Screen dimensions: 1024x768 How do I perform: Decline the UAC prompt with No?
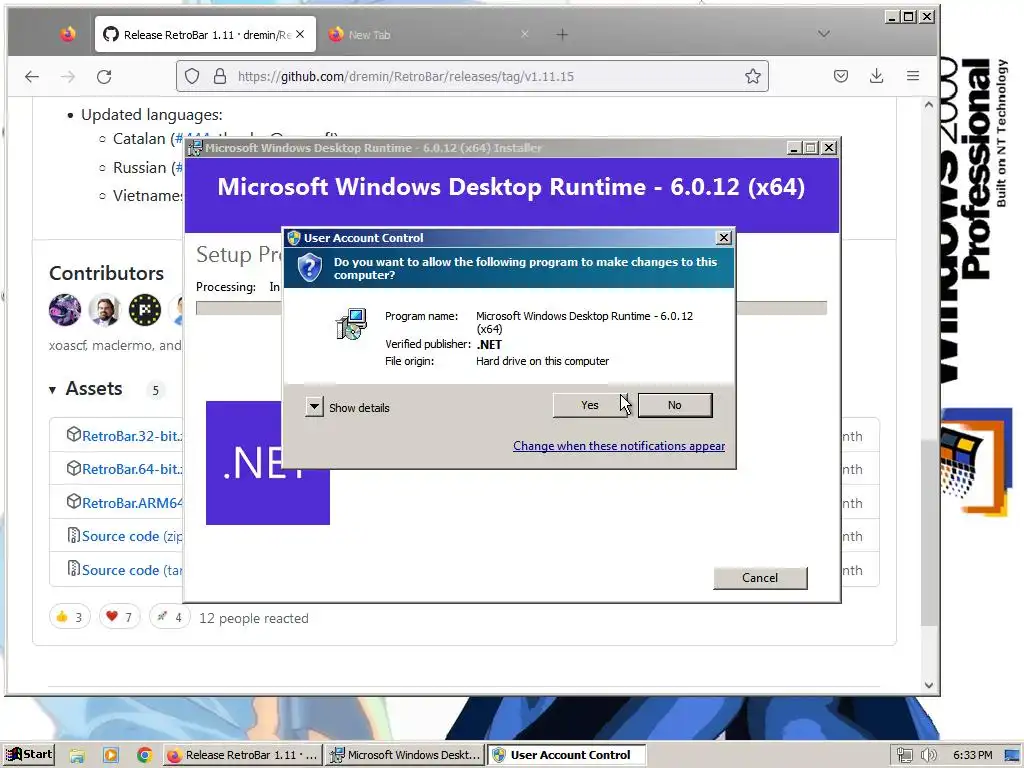point(675,405)
